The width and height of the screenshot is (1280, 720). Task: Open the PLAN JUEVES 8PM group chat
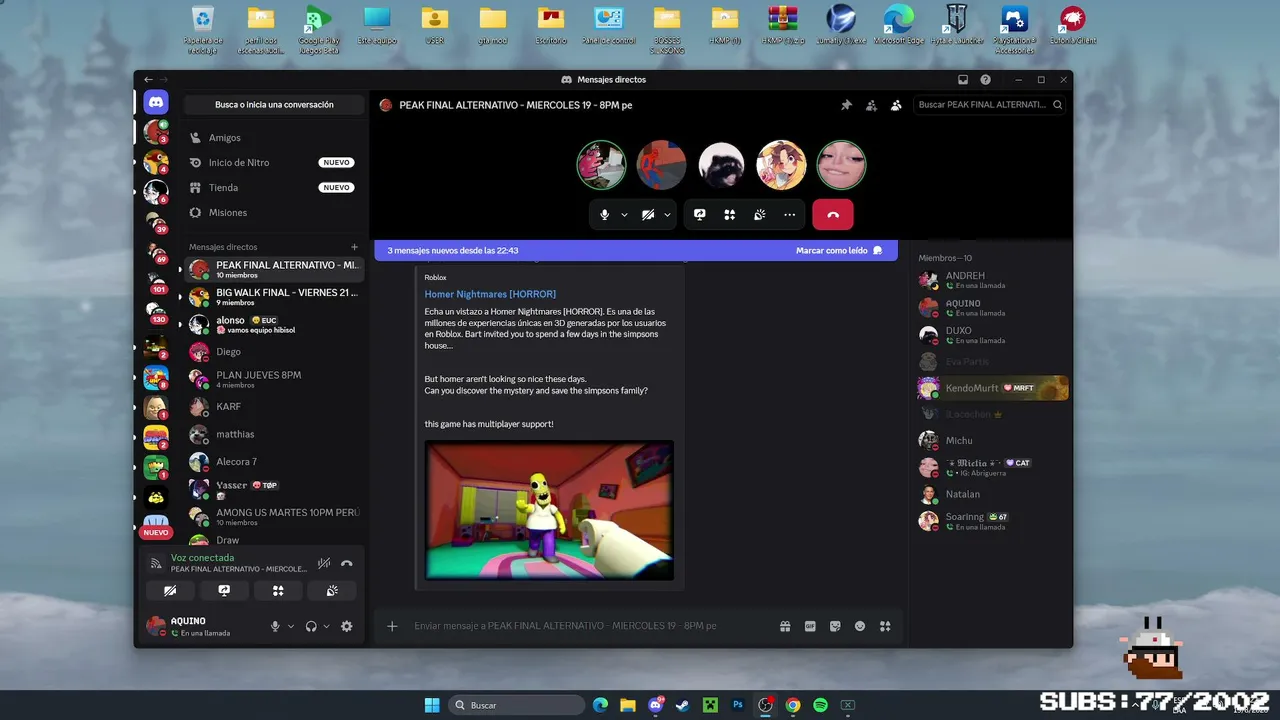click(274, 379)
